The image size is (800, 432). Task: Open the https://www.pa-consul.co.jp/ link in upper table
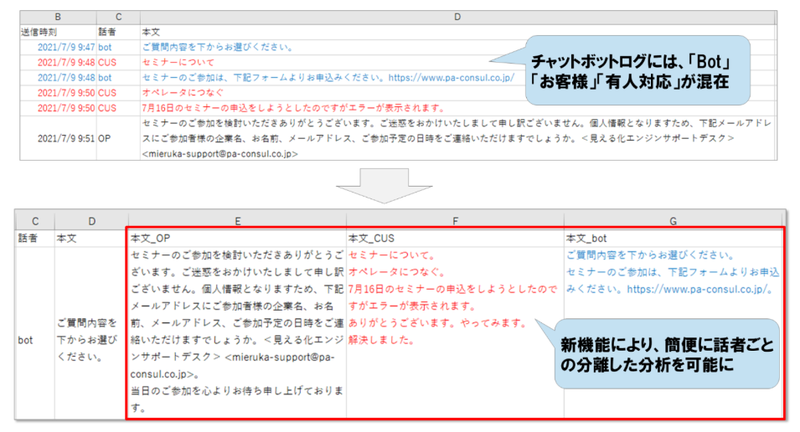[451, 78]
